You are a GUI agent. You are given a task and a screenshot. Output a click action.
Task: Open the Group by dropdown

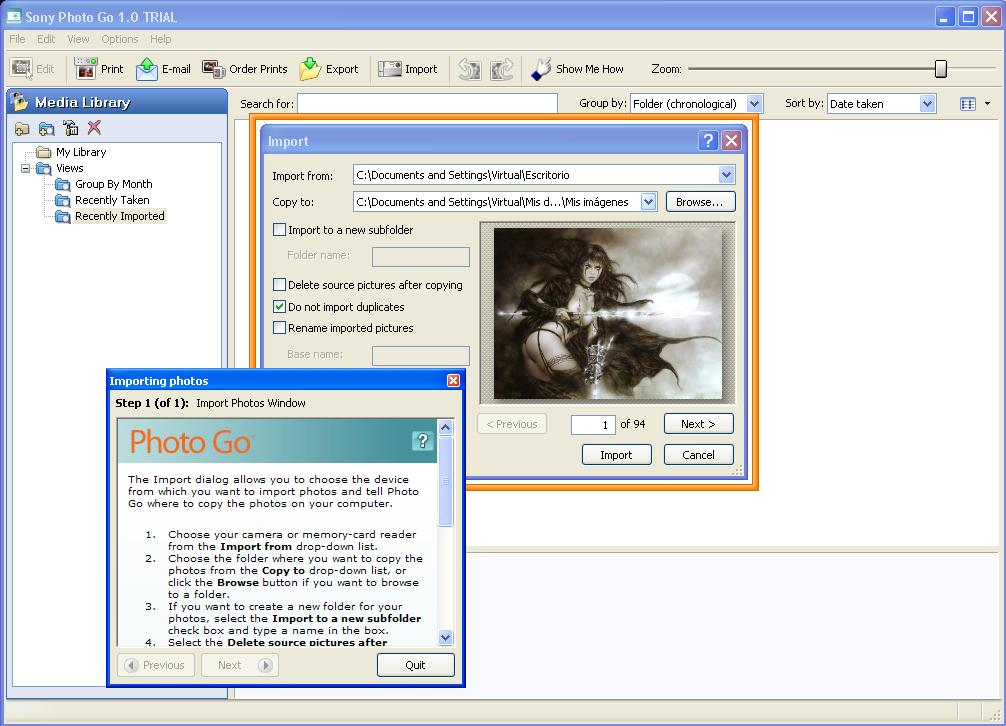coord(754,103)
